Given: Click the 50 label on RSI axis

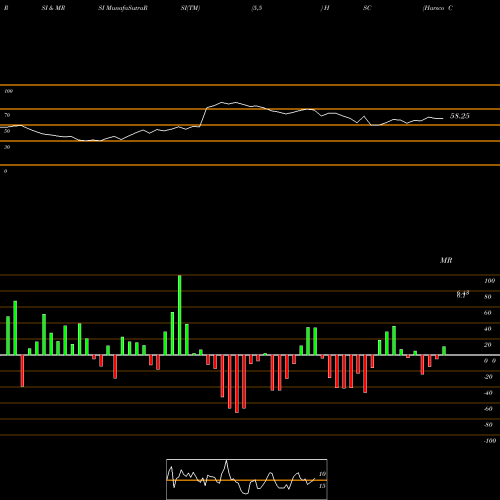Looking at the screenshot, I should (7, 131).
